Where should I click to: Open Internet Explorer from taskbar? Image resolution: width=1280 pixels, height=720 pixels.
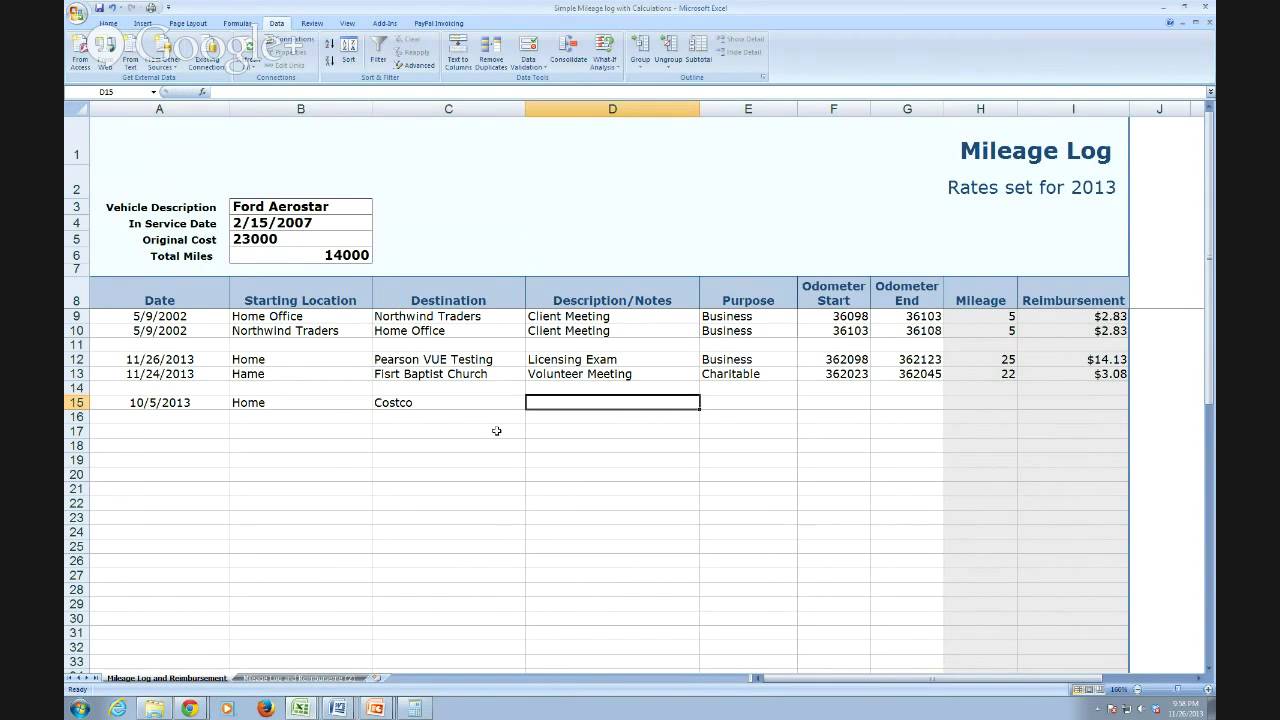click(x=118, y=709)
